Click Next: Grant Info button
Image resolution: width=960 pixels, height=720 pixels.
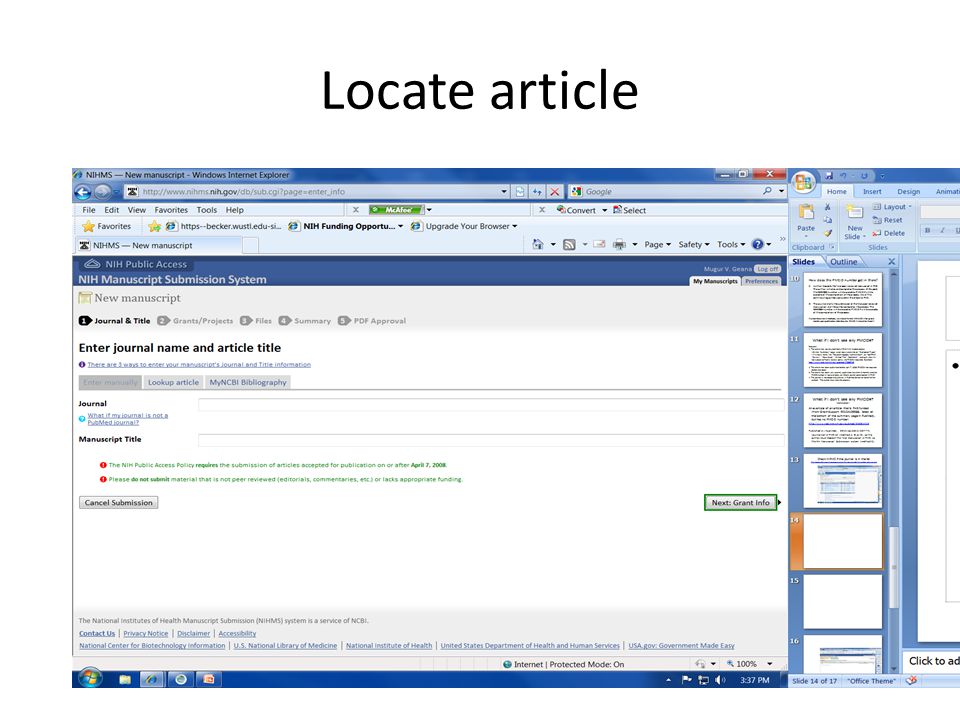740,503
